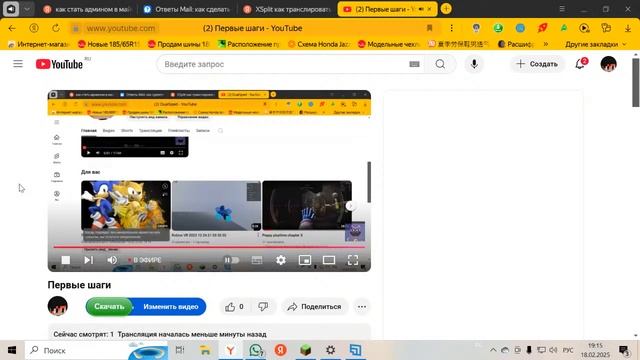Toggle the autoplay switch
The width and height of the screenshot is (640, 360).
point(231,260)
